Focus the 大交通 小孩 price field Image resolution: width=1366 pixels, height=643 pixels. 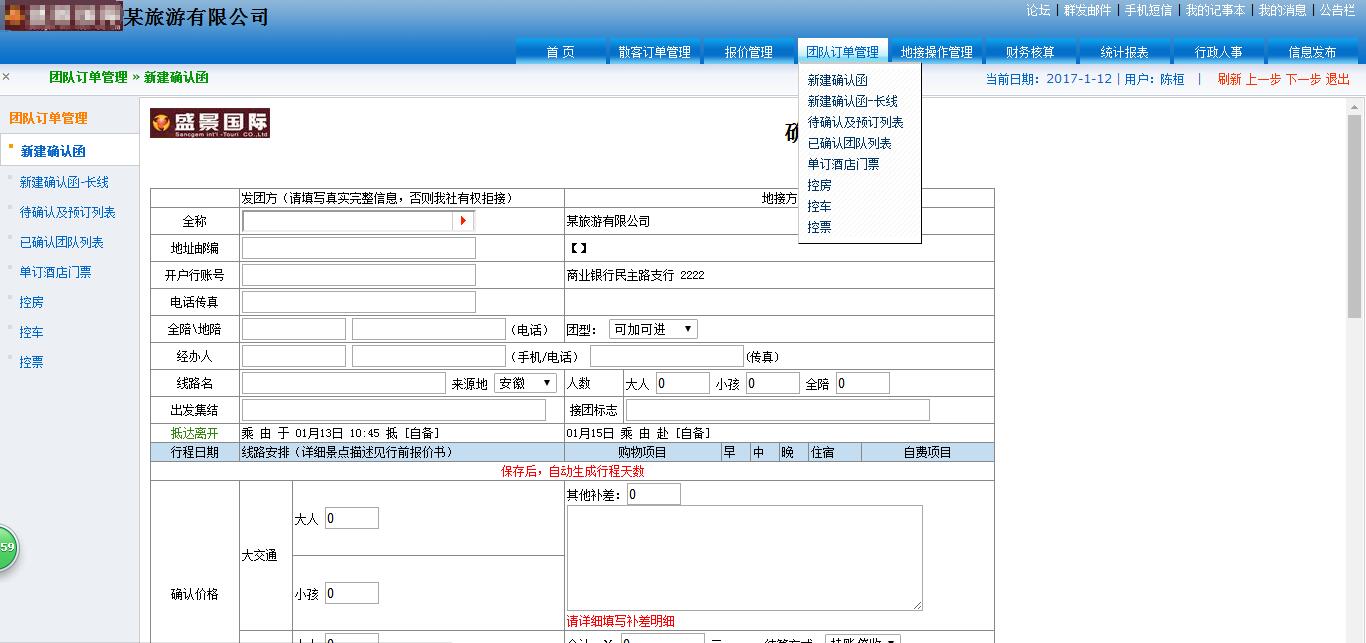point(352,593)
